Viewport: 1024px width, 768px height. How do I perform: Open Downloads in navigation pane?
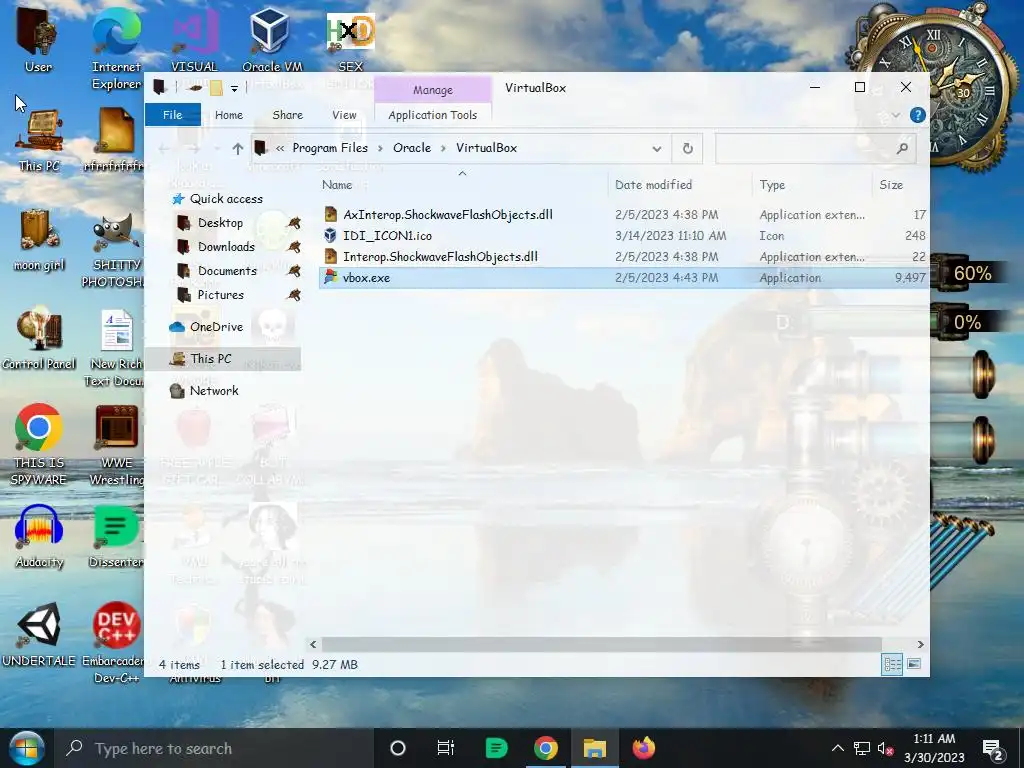(226, 247)
